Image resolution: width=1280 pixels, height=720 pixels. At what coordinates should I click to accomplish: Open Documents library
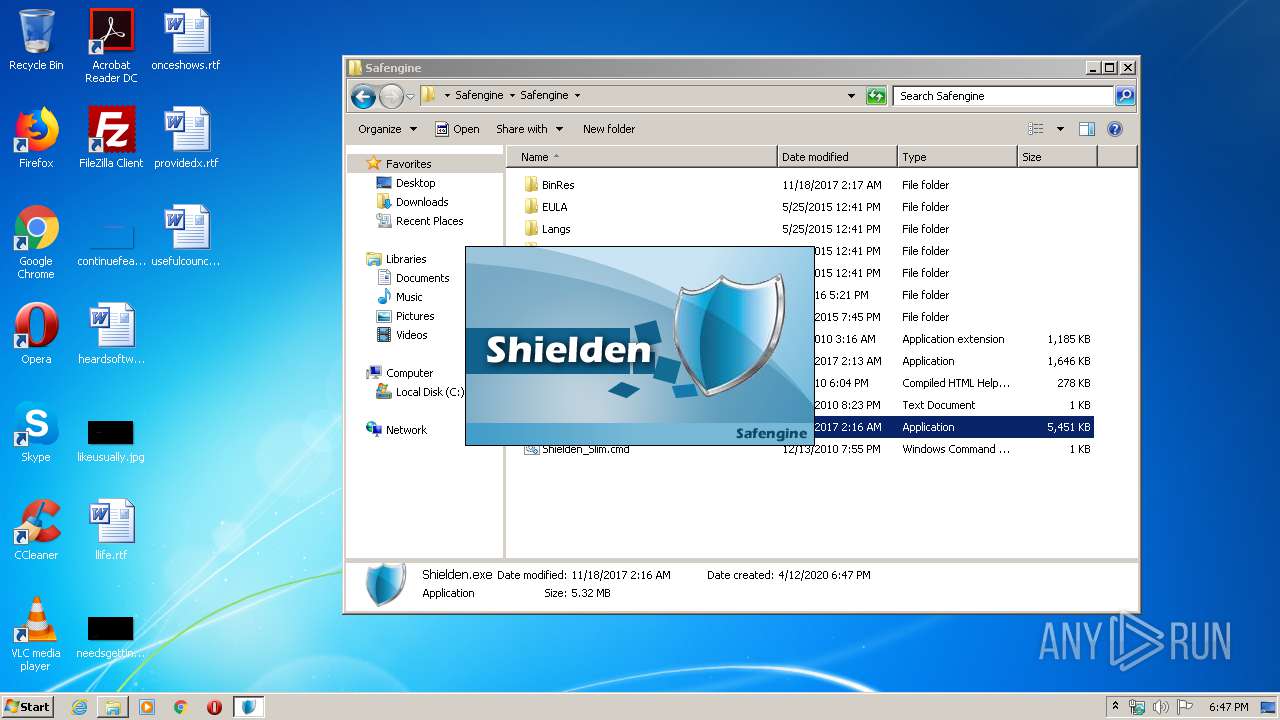click(422, 278)
